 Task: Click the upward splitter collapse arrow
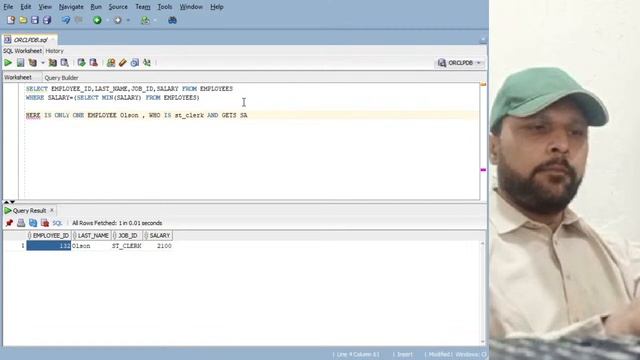6,202
